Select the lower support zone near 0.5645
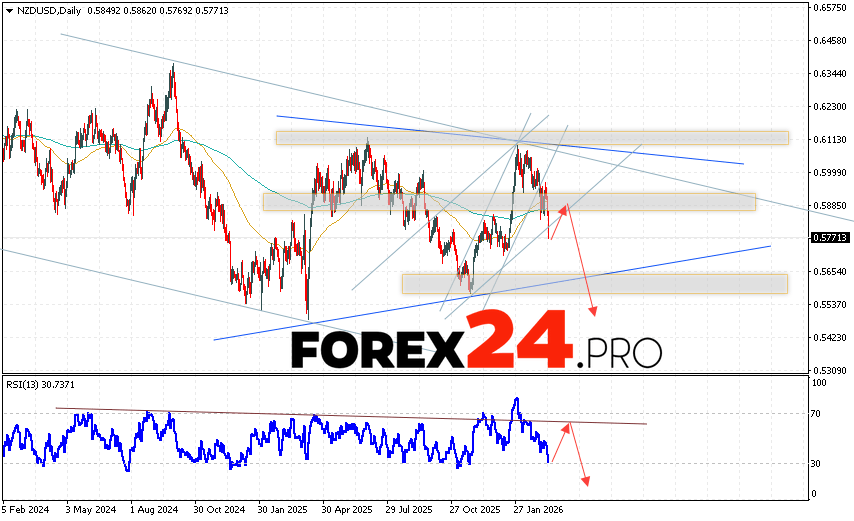This screenshot has height=521, width=854. 594,284
